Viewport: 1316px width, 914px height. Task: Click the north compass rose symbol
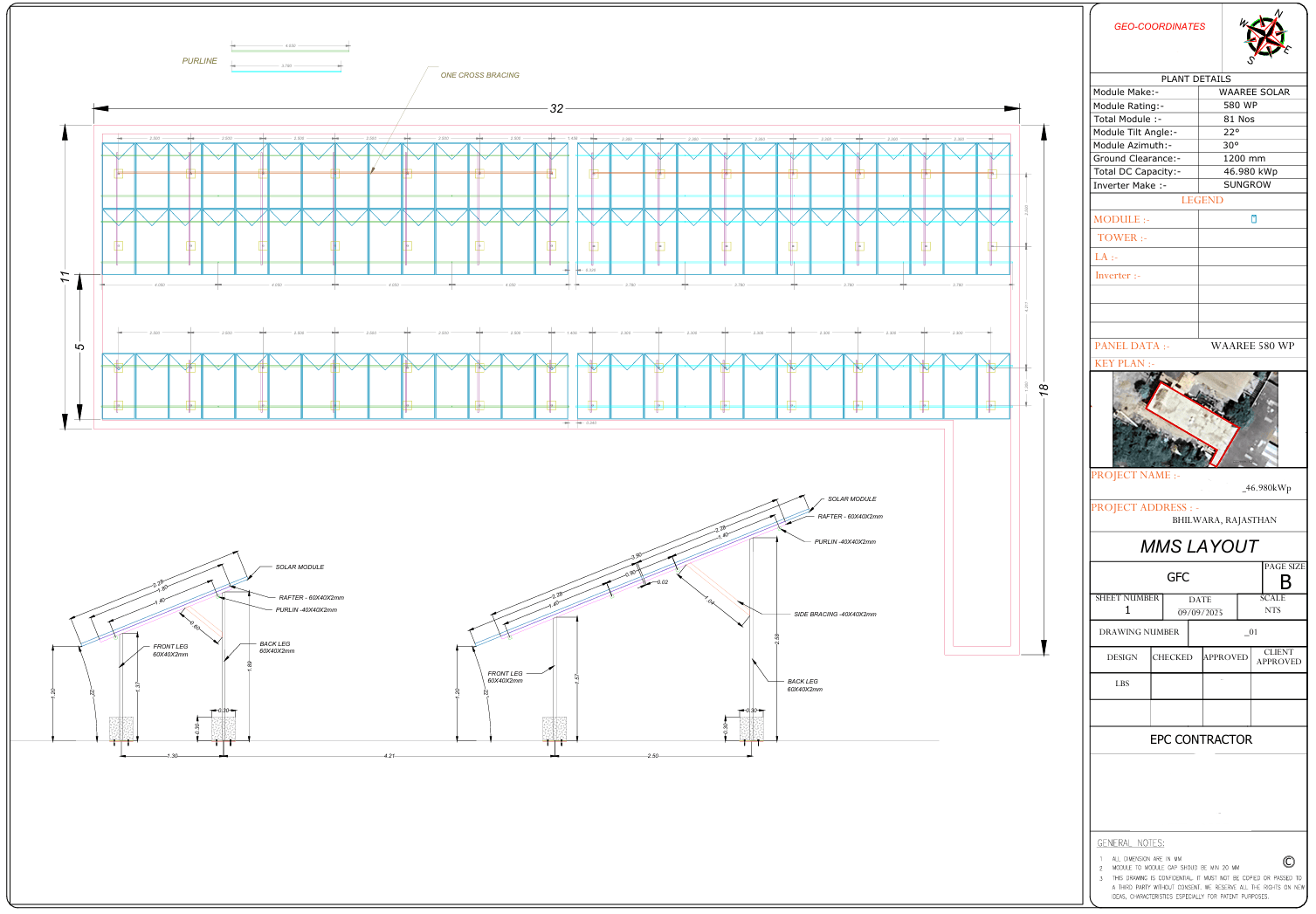1264,38
